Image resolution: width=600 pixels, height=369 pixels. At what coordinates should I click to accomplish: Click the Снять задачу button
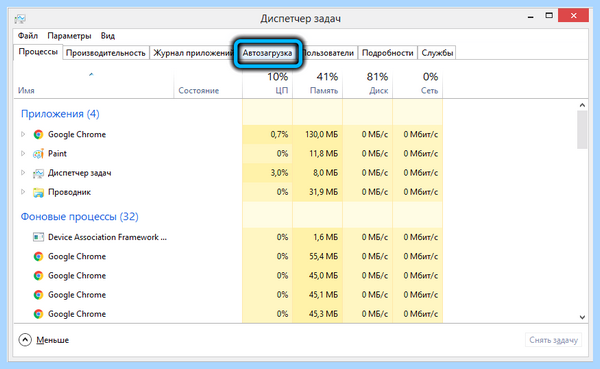[x=553, y=340]
